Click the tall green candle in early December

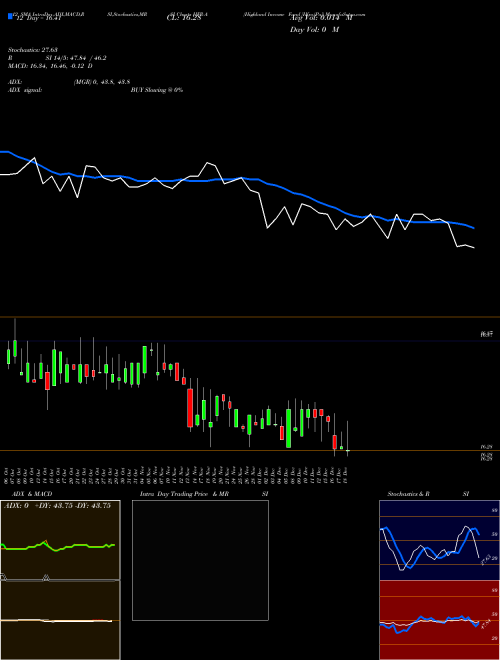pos(289,428)
